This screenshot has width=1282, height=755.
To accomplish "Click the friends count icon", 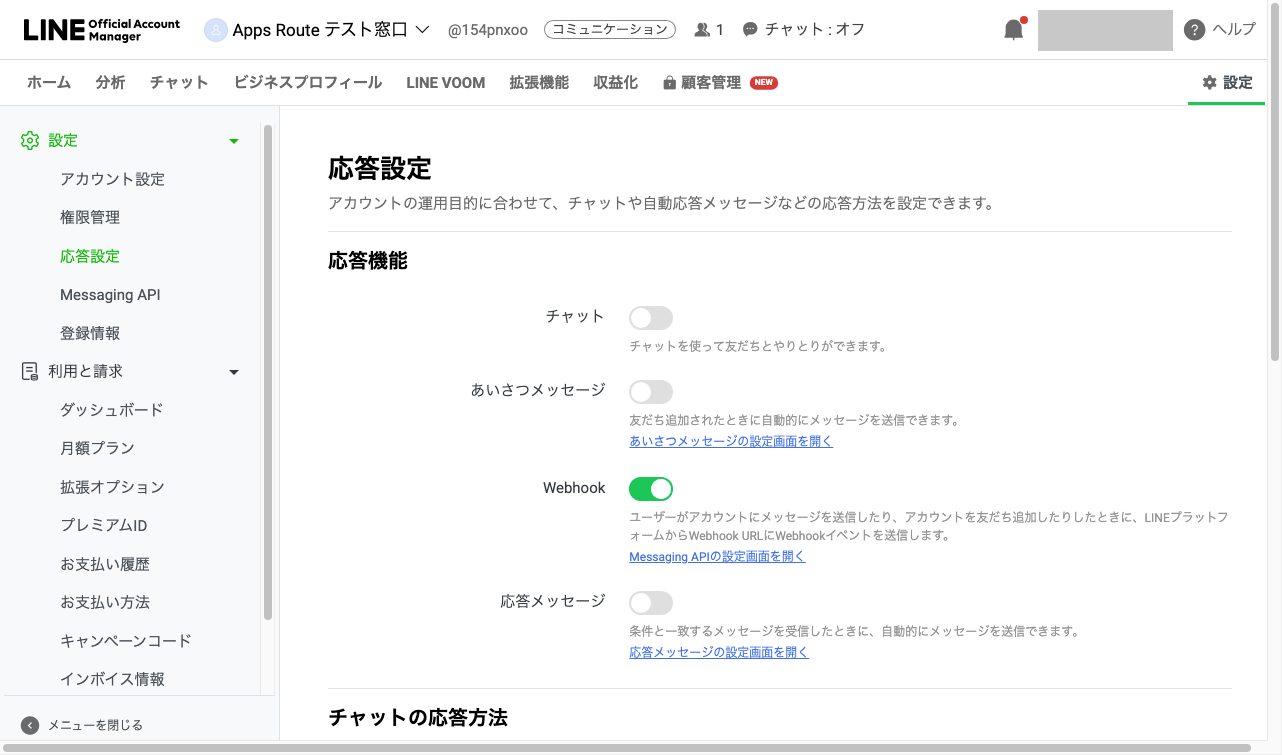I will point(702,30).
